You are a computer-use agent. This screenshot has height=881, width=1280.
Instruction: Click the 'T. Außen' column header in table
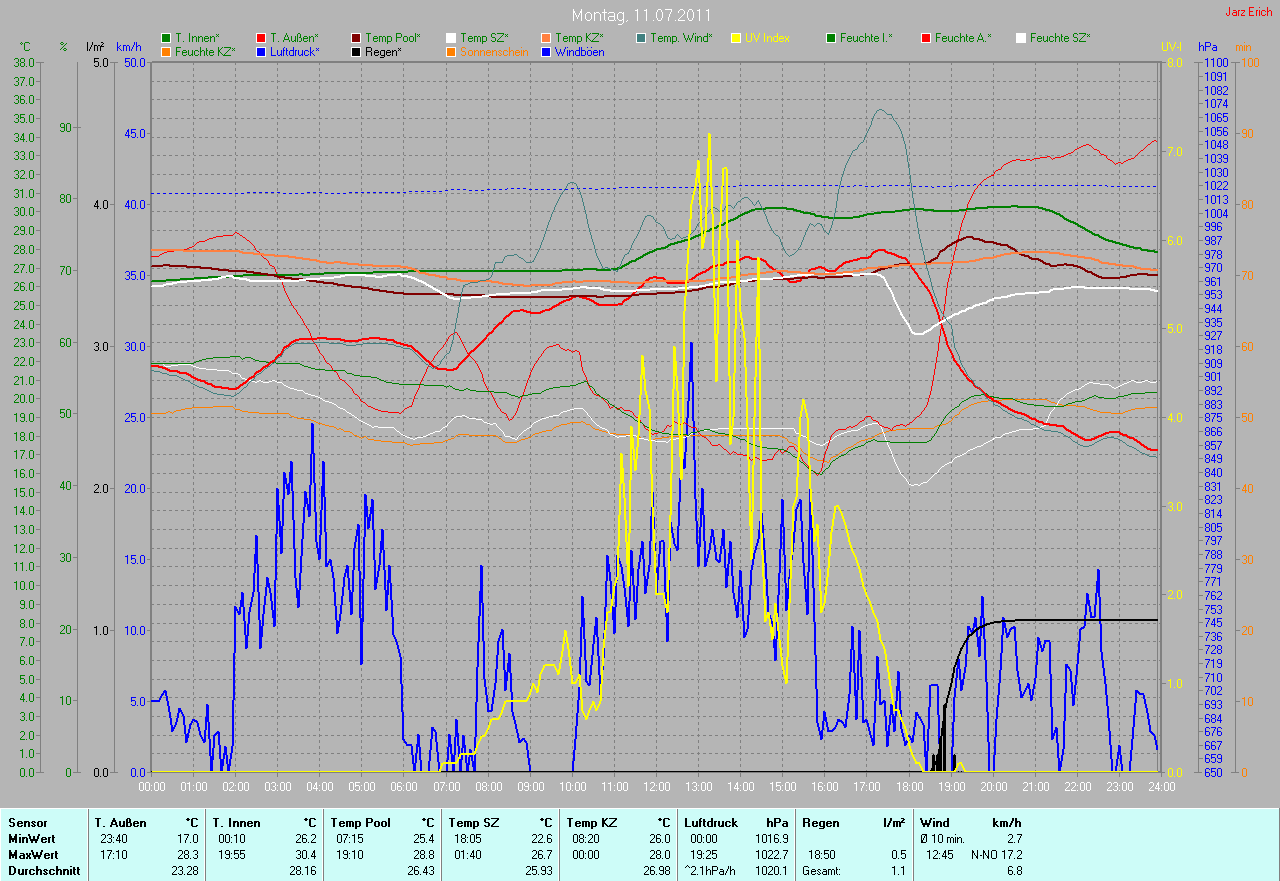(x=121, y=823)
